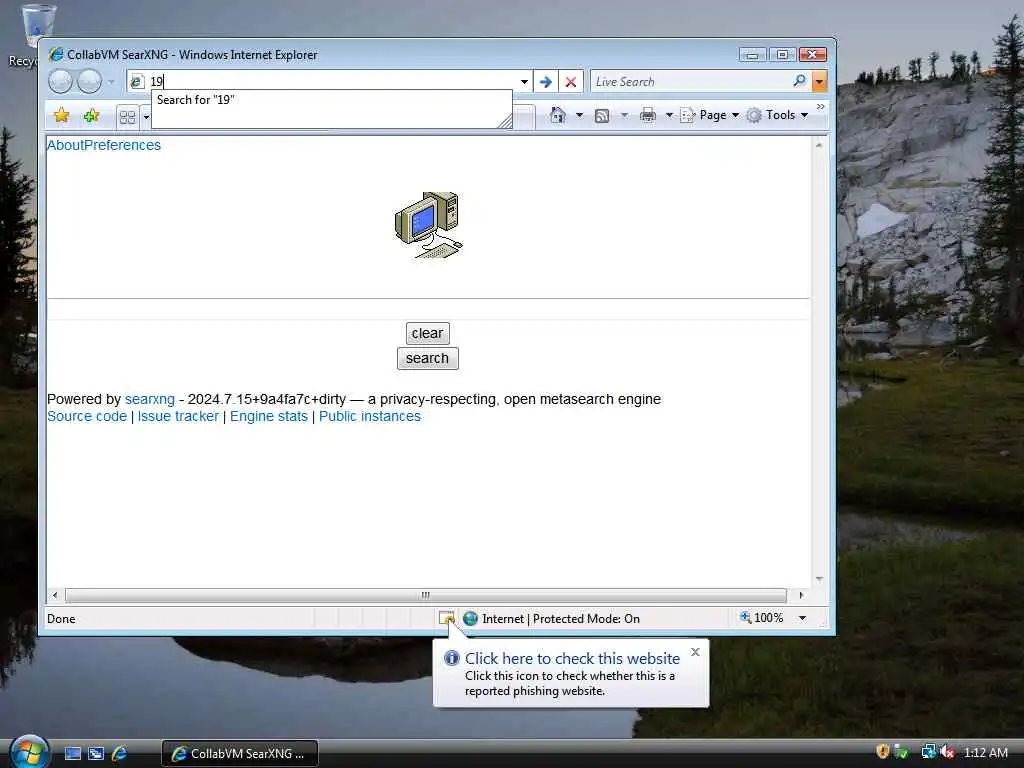Viewport: 1024px width, 768px height.
Task: Open the search provider options dropdown
Action: [x=819, y=82]
